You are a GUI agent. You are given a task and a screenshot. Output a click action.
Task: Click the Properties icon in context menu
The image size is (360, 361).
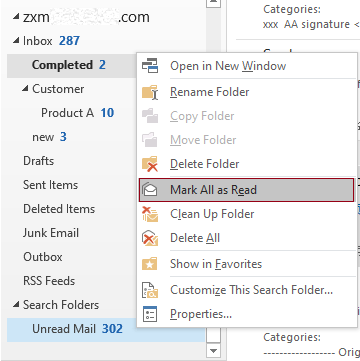(150, 314)
